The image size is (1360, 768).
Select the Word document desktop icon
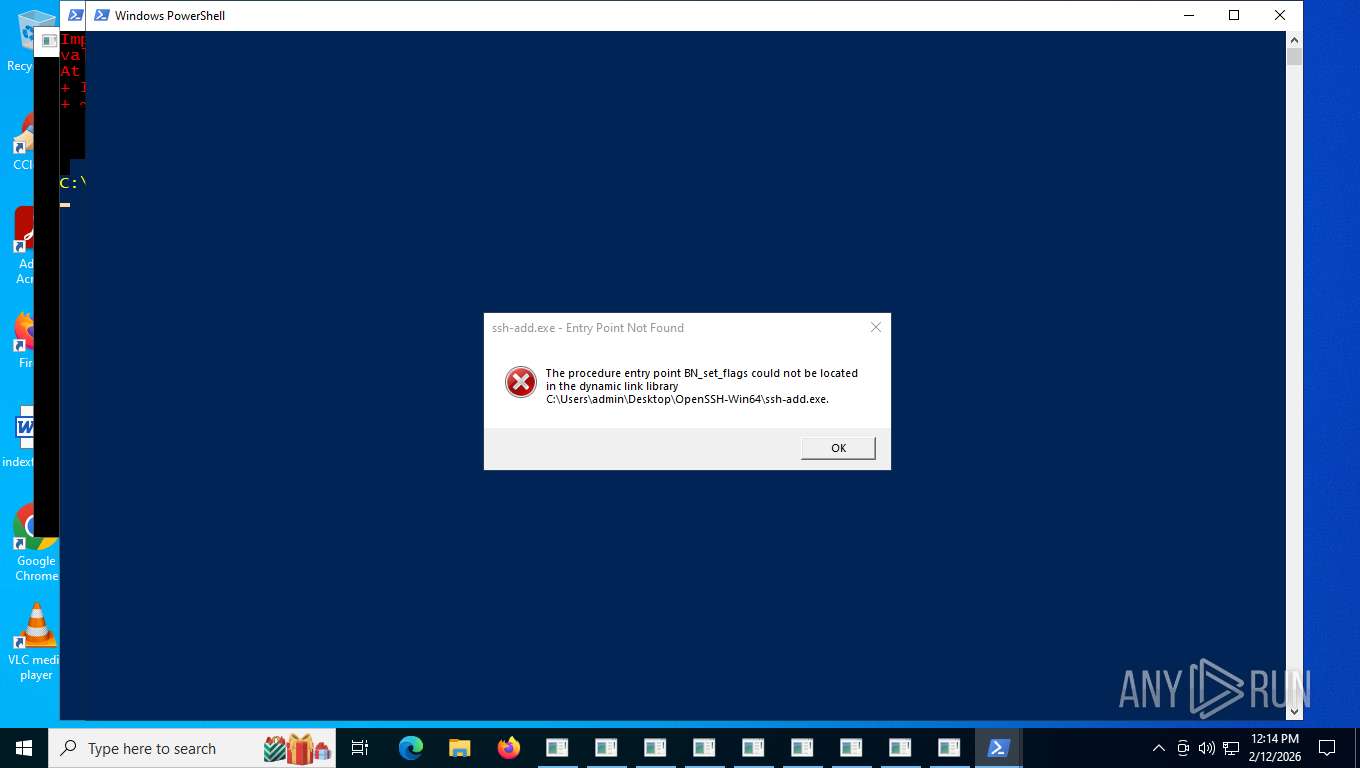(18, 438)
